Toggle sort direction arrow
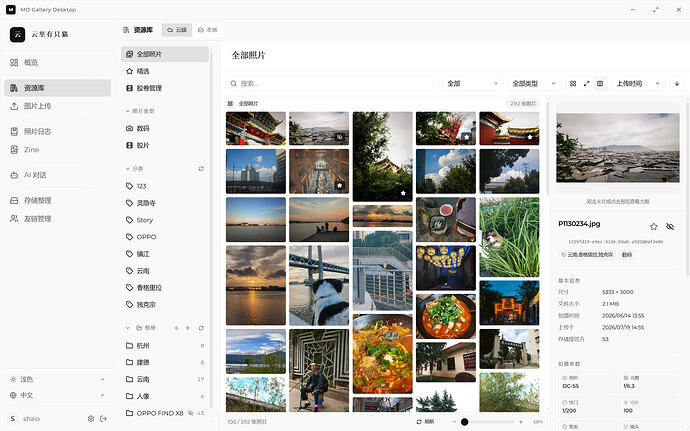 (677, 84)
